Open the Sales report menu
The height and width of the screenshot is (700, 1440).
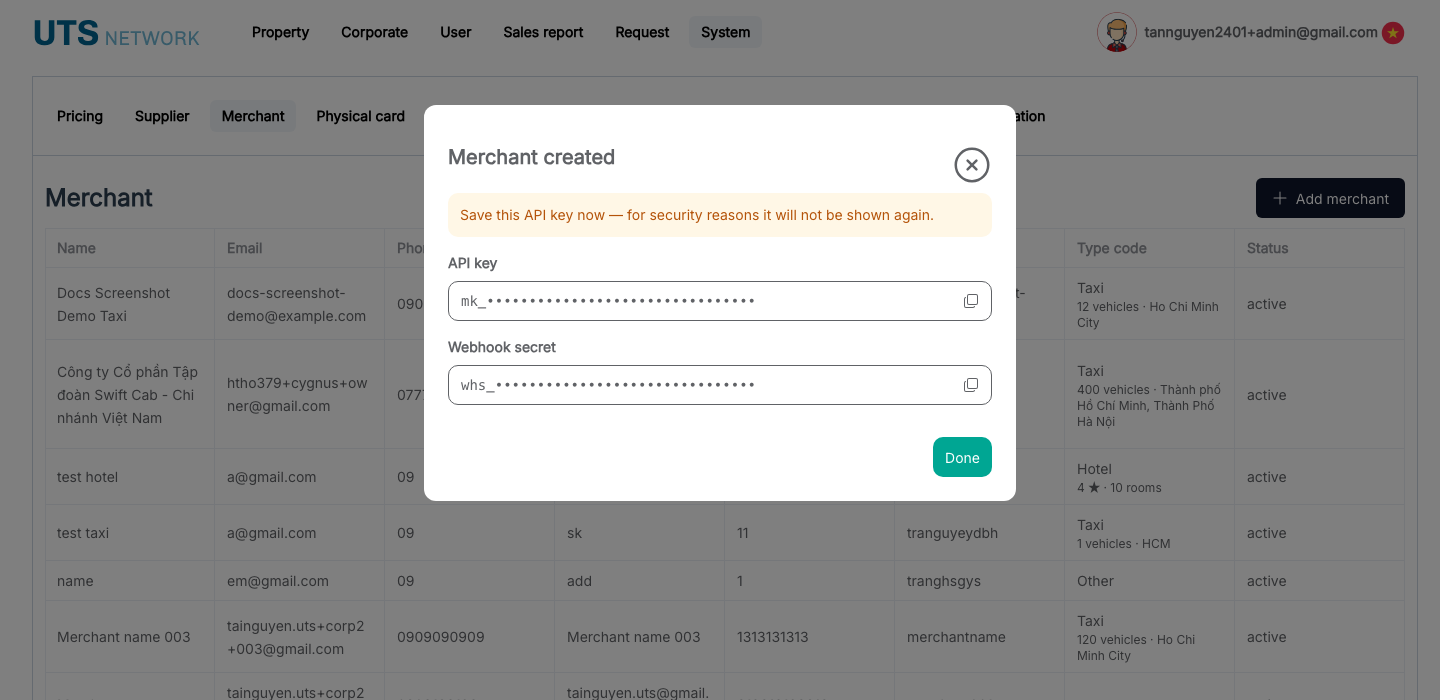(543, 32)
